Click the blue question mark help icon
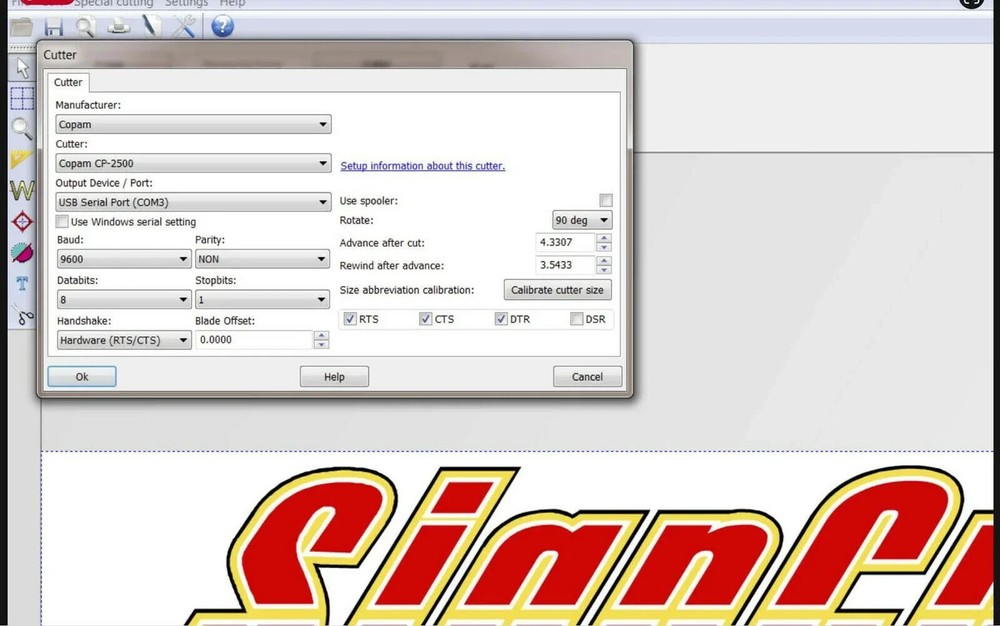This screenshot has width=1000, height=626. point(223,26)
